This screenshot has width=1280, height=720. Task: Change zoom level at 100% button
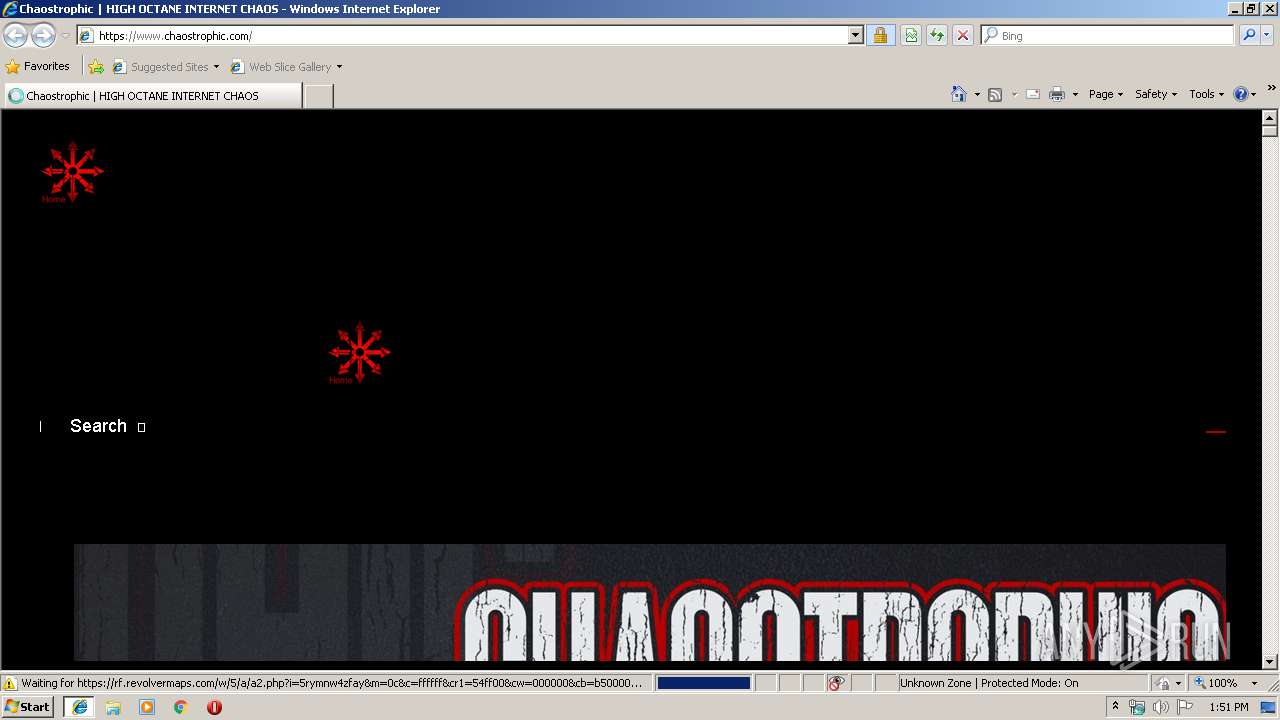[1215, 683]
